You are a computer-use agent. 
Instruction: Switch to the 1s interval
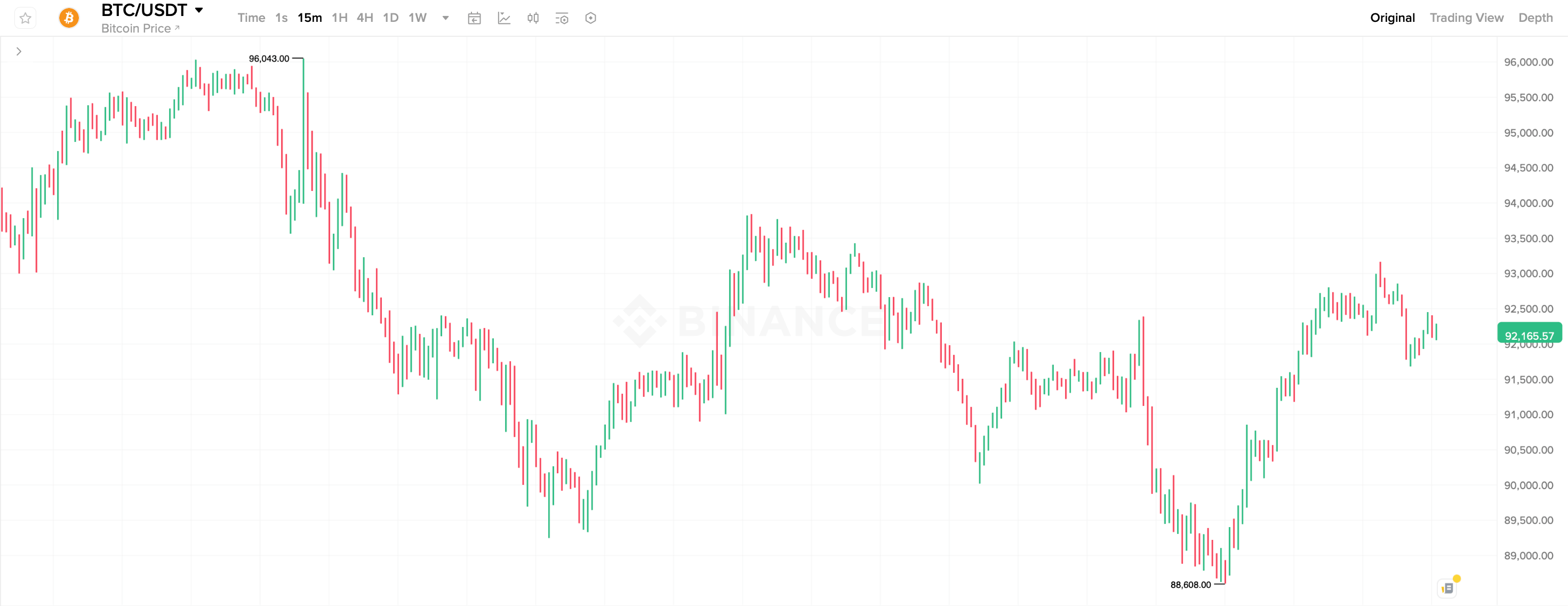[281, 18]
